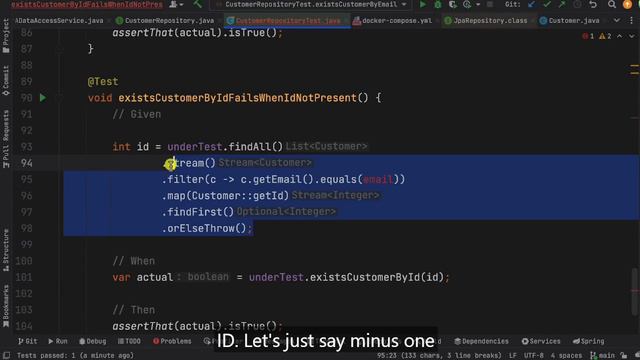Image resolution: width=640 pixels, height=360 pixels.
Task: Run the existsCustomerByEmail configuration
Action: (422, 4)
